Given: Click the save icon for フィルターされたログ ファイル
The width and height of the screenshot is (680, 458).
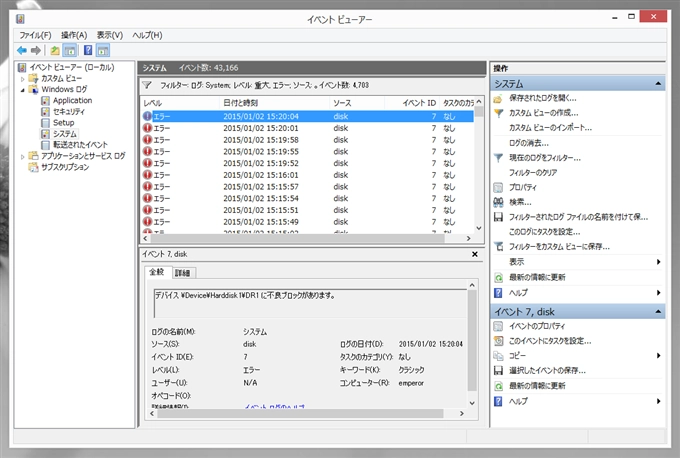Looking at the screenshot, I should [x=498, y=217].
